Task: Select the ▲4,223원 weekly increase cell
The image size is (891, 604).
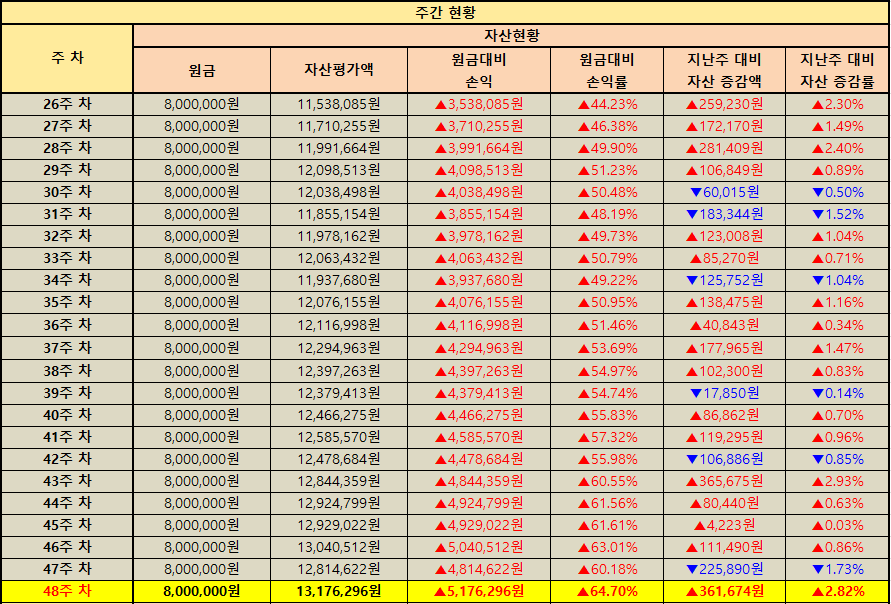Action: (x=725, y=525)
